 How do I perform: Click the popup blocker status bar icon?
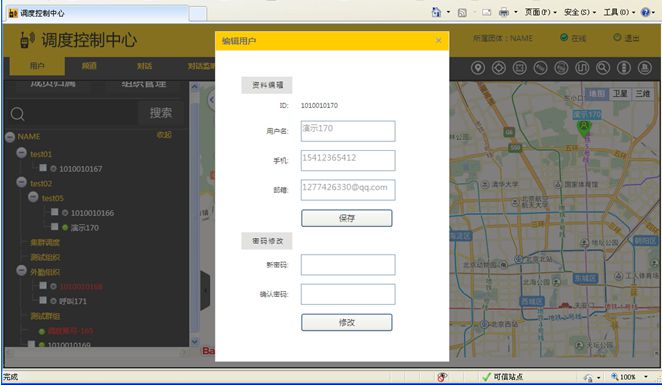click(442, 377)
